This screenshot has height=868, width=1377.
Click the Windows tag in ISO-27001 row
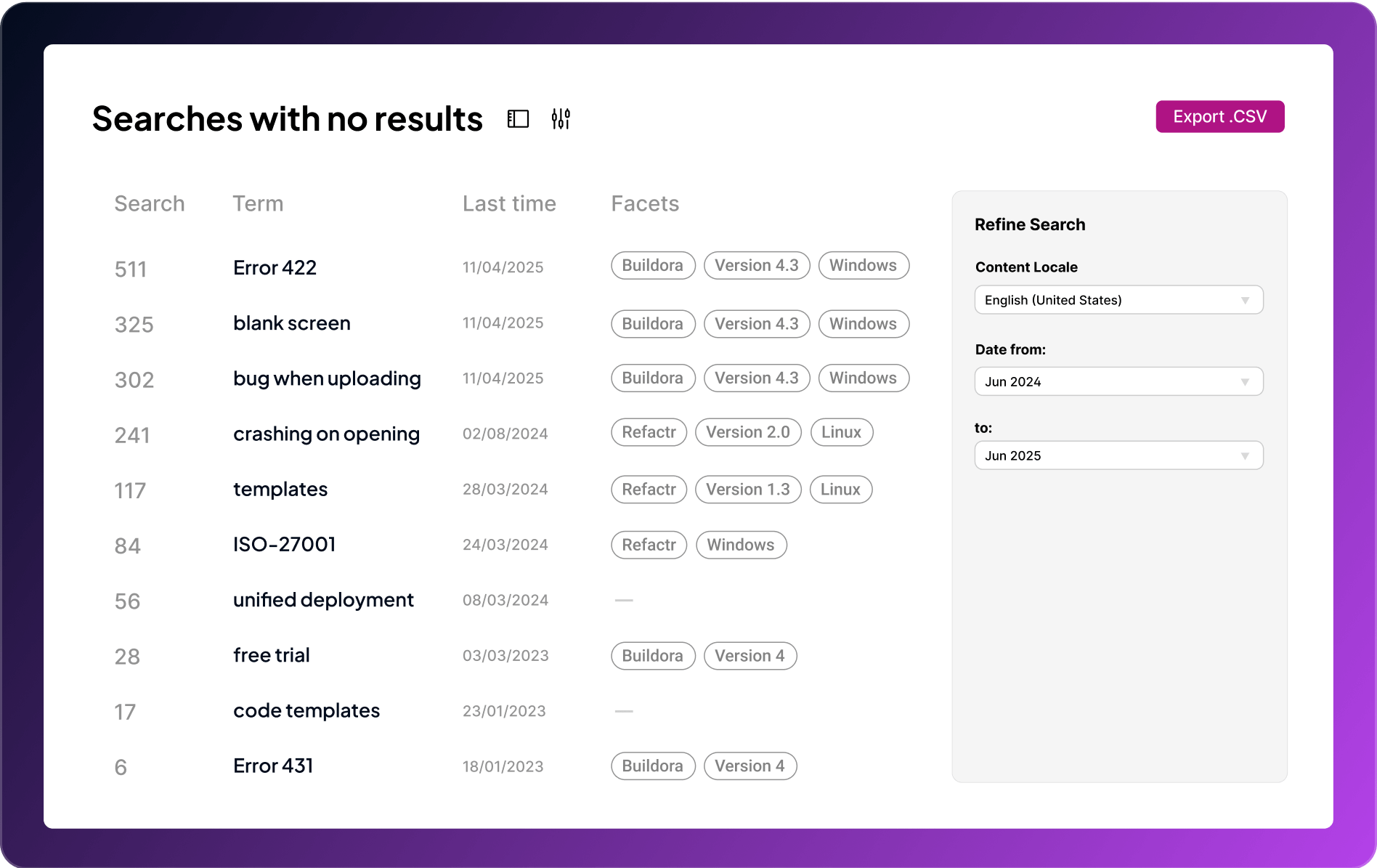[741, 545]
